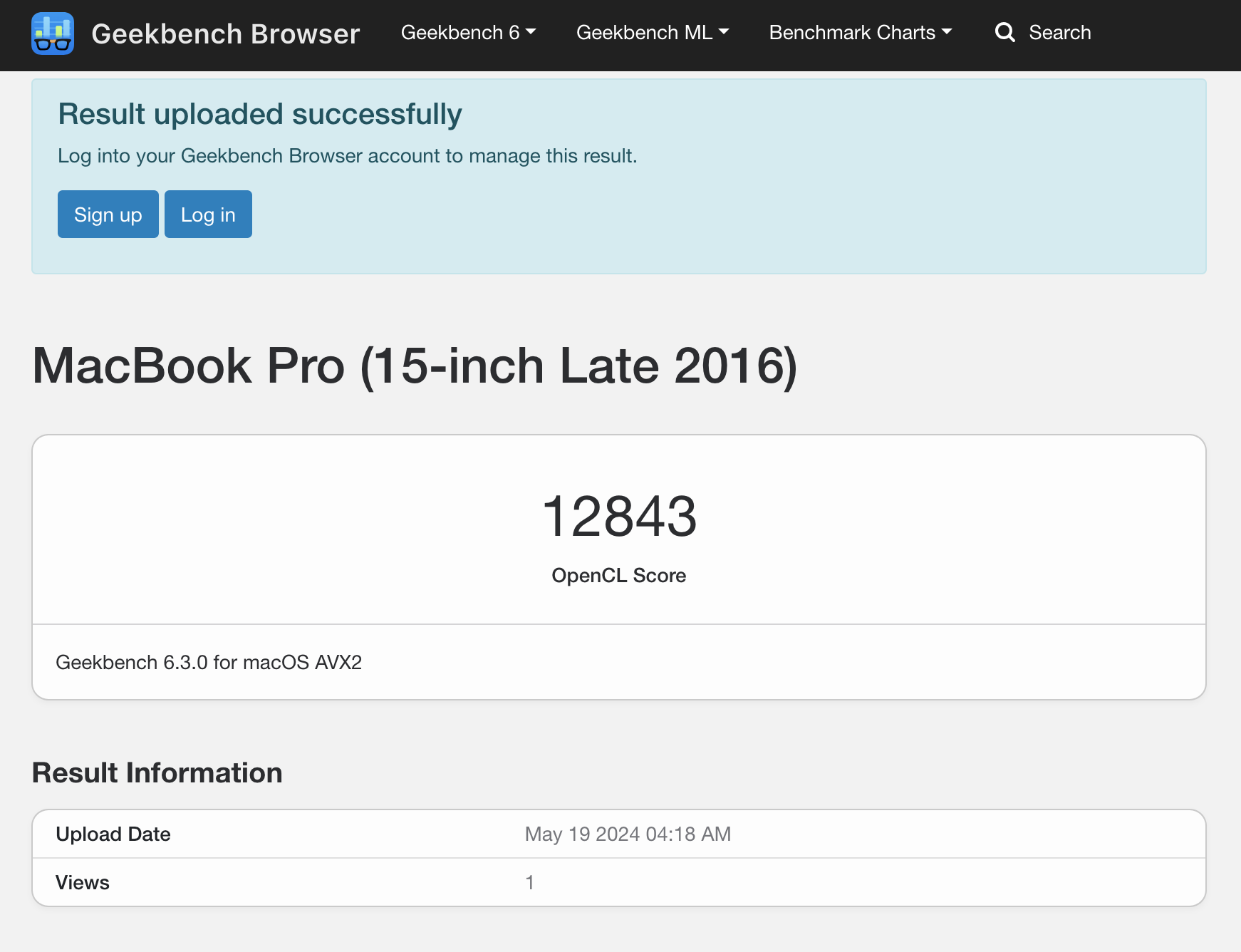Open the Geekbench 6 dropdown menu
Image resolution: width=1241 pixels, height=952 pixels.
coord(468,33)
